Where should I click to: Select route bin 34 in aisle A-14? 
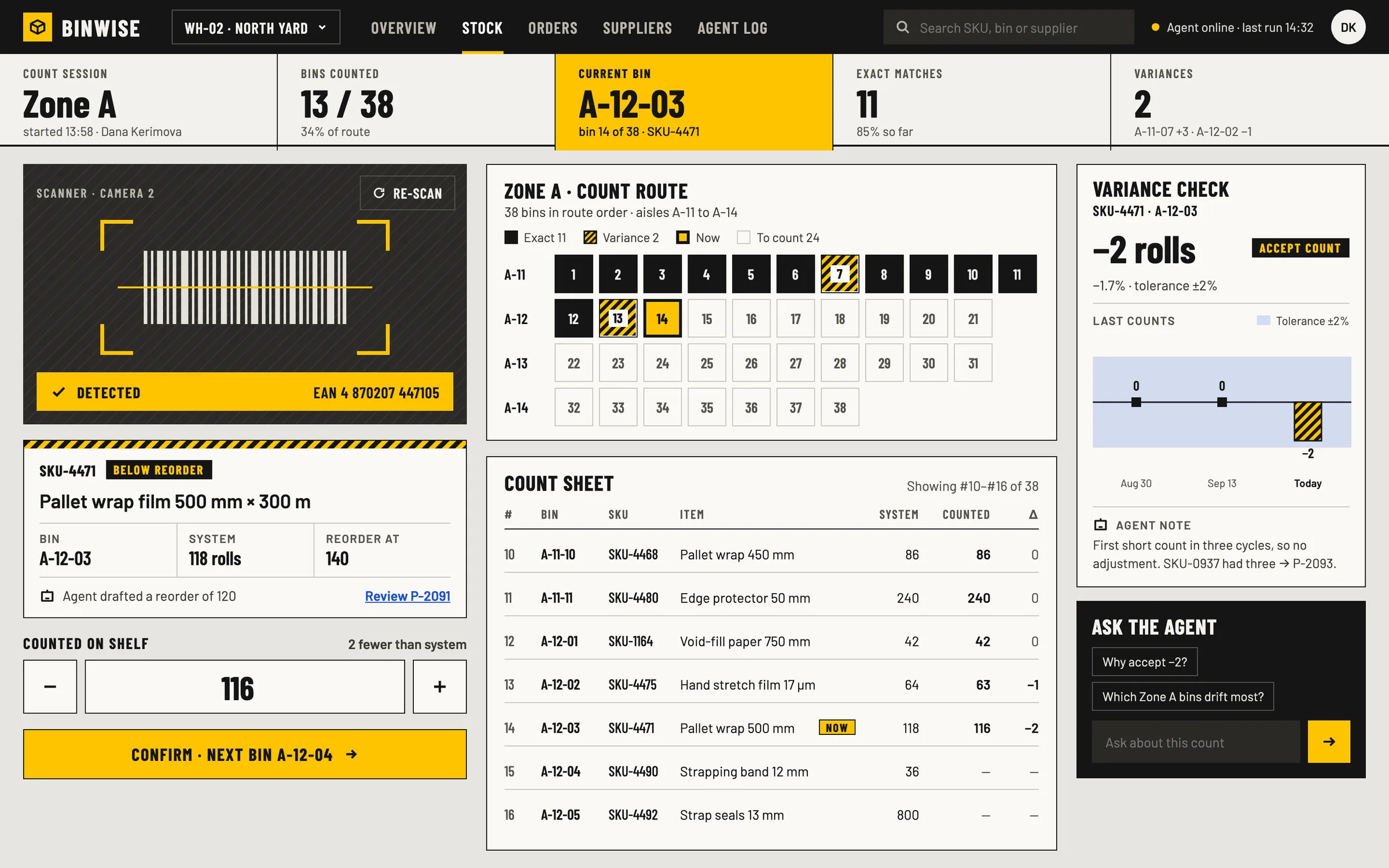click(x=662, y=407)
